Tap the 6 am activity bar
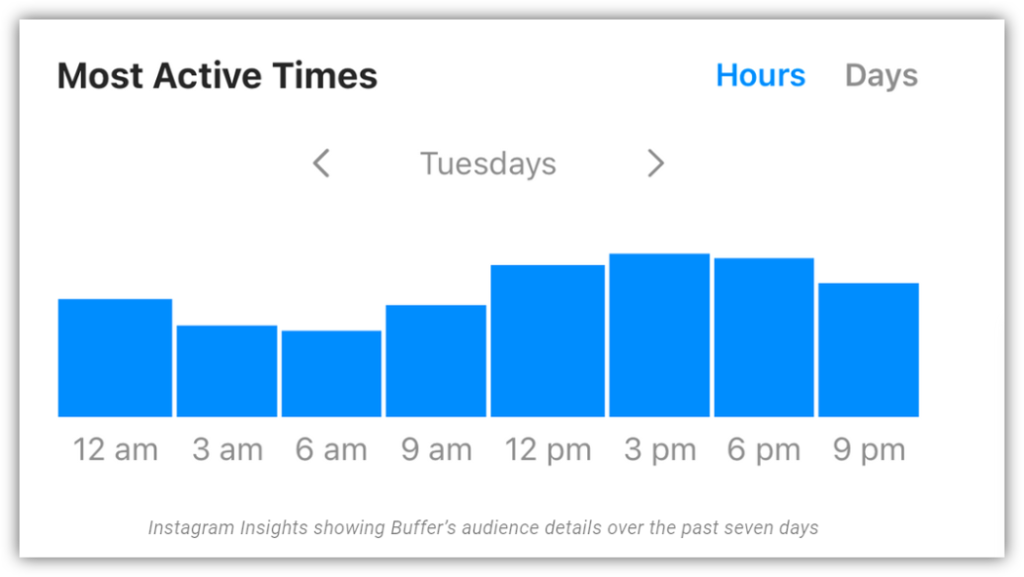Image resolution: width=1024 pixels, height=577 pixels. [x=331, y=374]
